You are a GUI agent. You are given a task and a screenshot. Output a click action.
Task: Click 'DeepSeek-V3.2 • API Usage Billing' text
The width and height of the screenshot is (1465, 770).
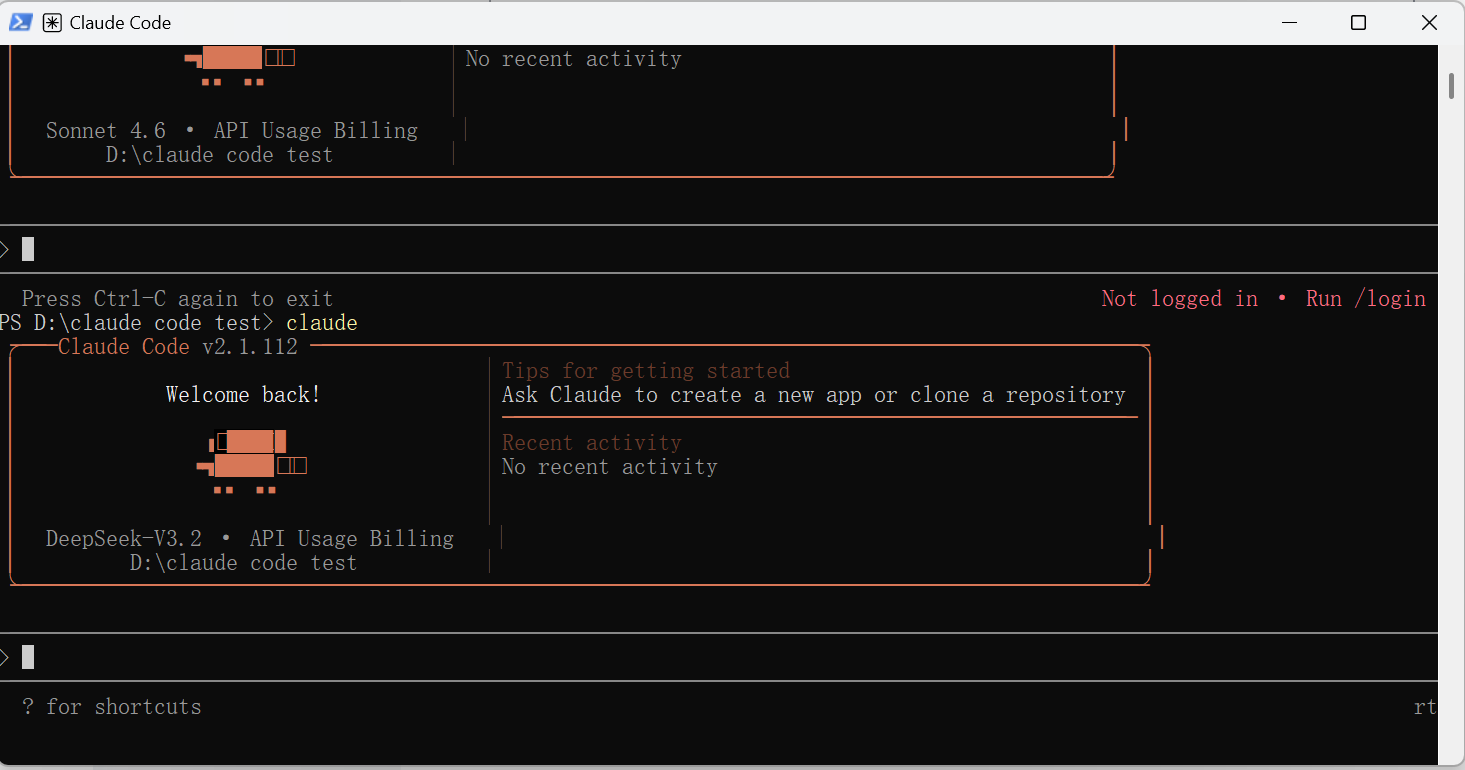click(x=250, y=539)
